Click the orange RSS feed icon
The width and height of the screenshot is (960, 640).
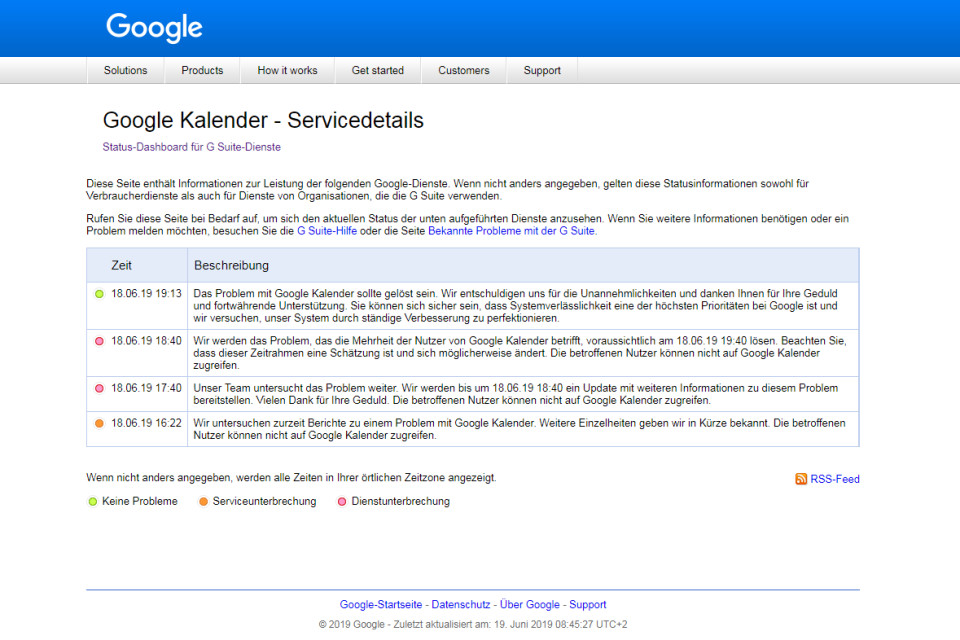click(801, 479)
